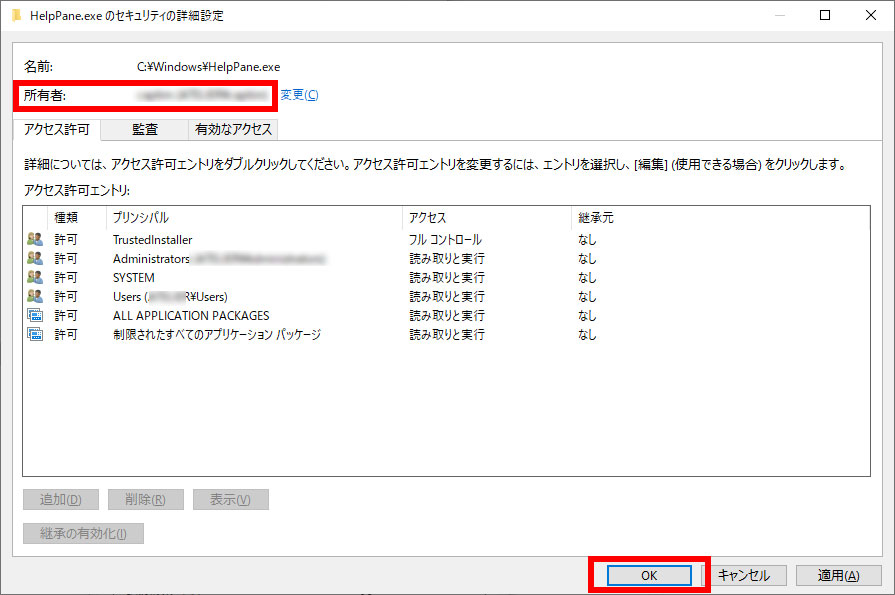Click the TrustedInstaller group icon
Viewport: 895px width, 595px height.
pyautogui.click(x=35, y=239)
